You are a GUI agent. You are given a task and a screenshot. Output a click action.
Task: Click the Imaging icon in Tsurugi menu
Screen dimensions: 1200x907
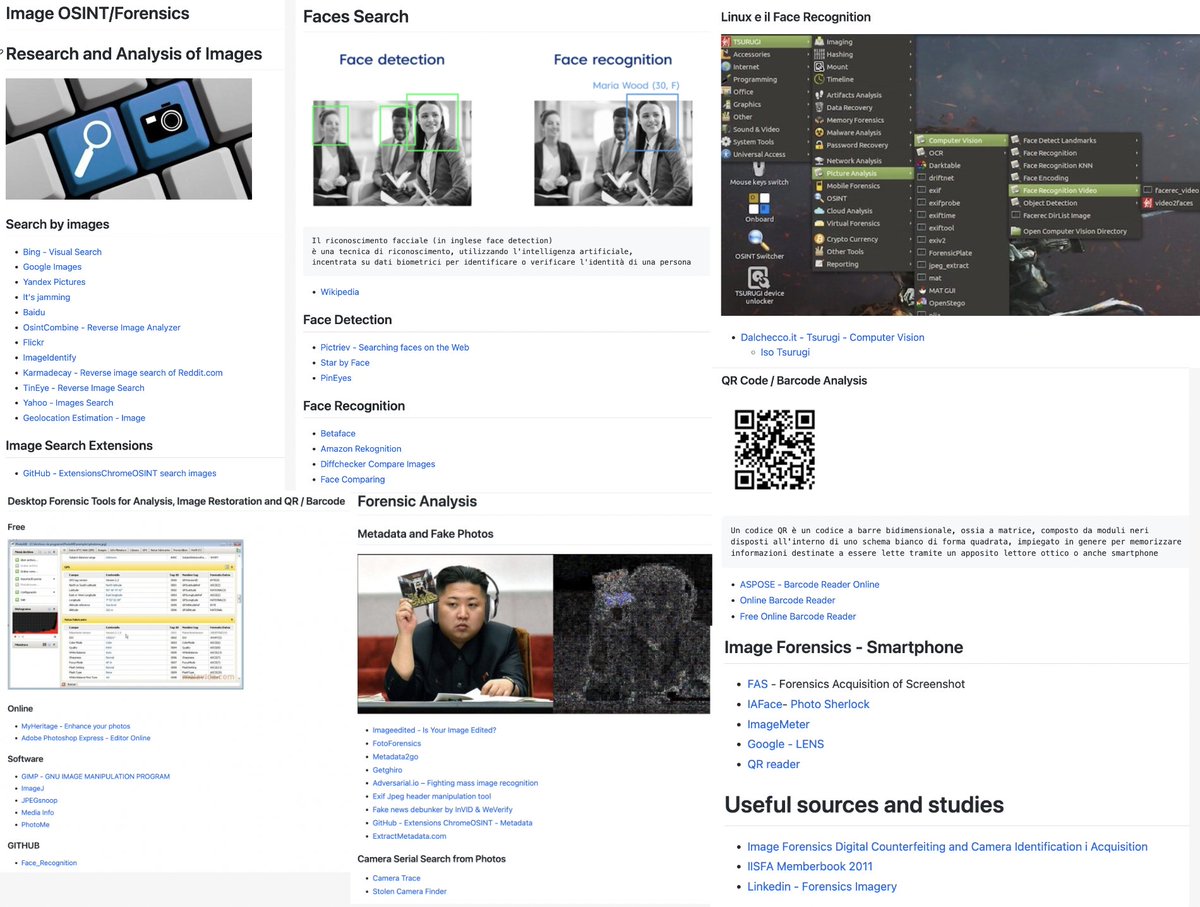pos(818,42)
